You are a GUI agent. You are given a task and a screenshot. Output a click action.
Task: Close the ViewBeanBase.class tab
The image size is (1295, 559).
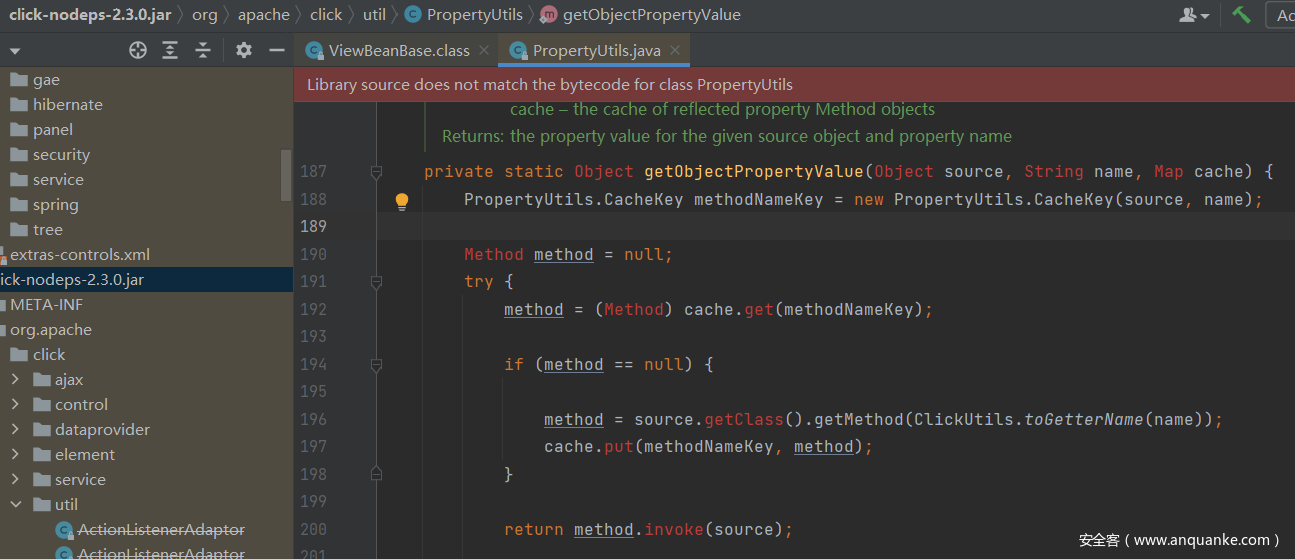484,50
